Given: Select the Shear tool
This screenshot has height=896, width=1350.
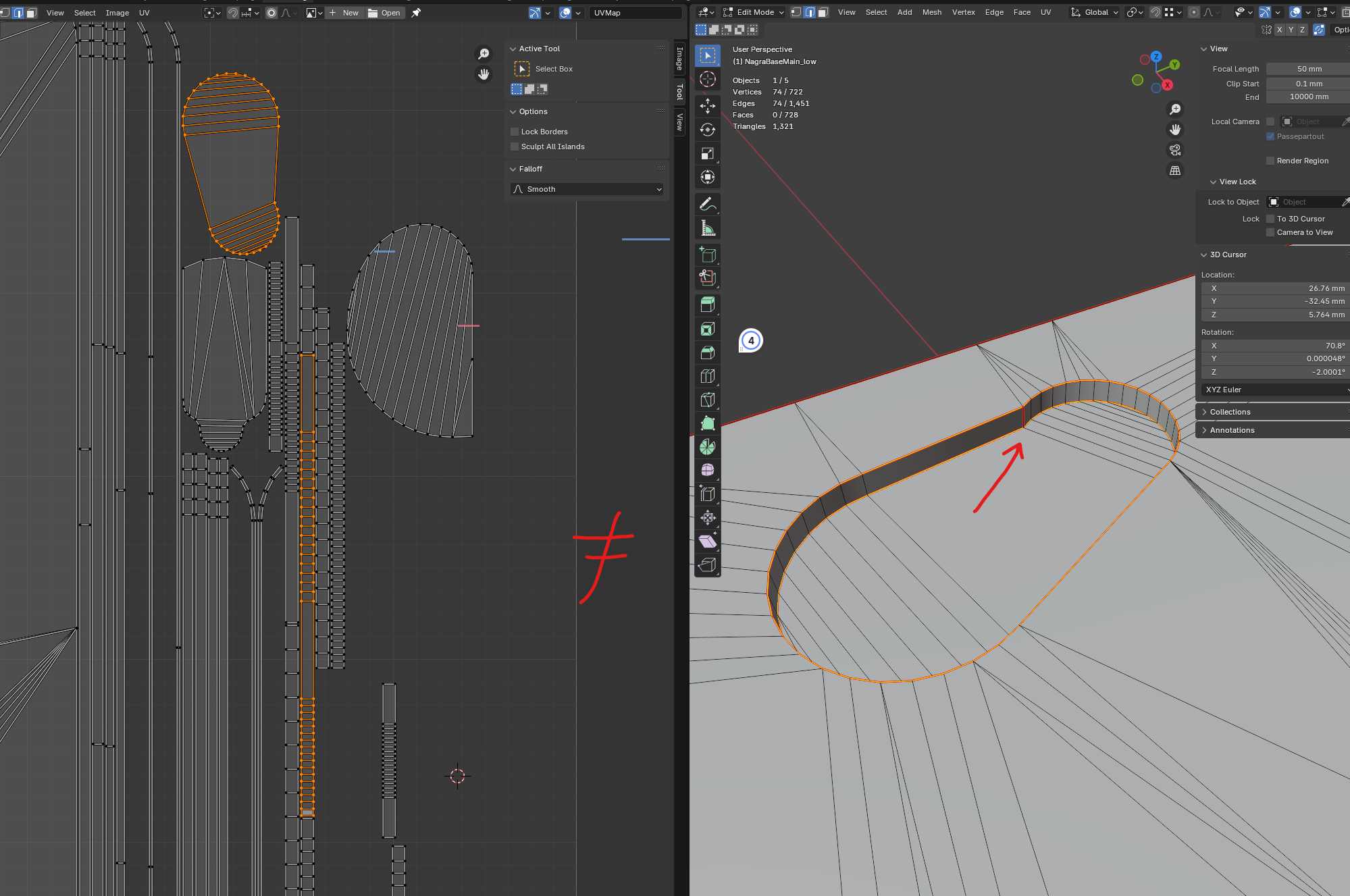Looking at the screenshot, I should click(x=707, y=542).
